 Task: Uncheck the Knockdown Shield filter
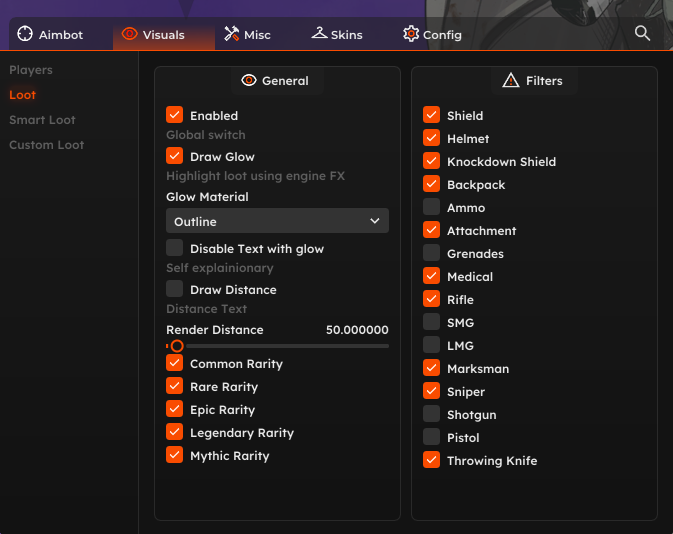(x=432, y=161)
